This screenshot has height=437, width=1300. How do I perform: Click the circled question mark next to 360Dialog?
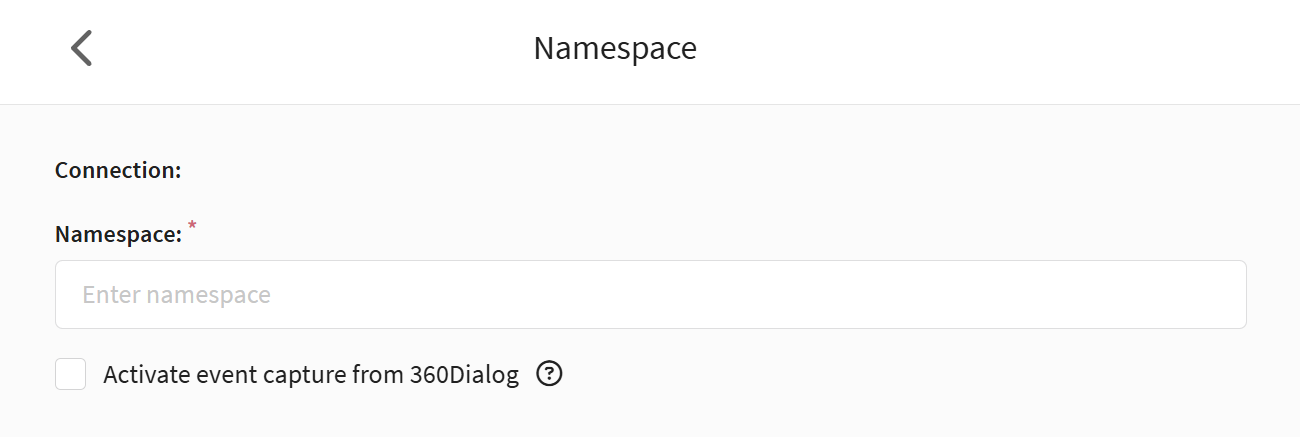[550, 374]
